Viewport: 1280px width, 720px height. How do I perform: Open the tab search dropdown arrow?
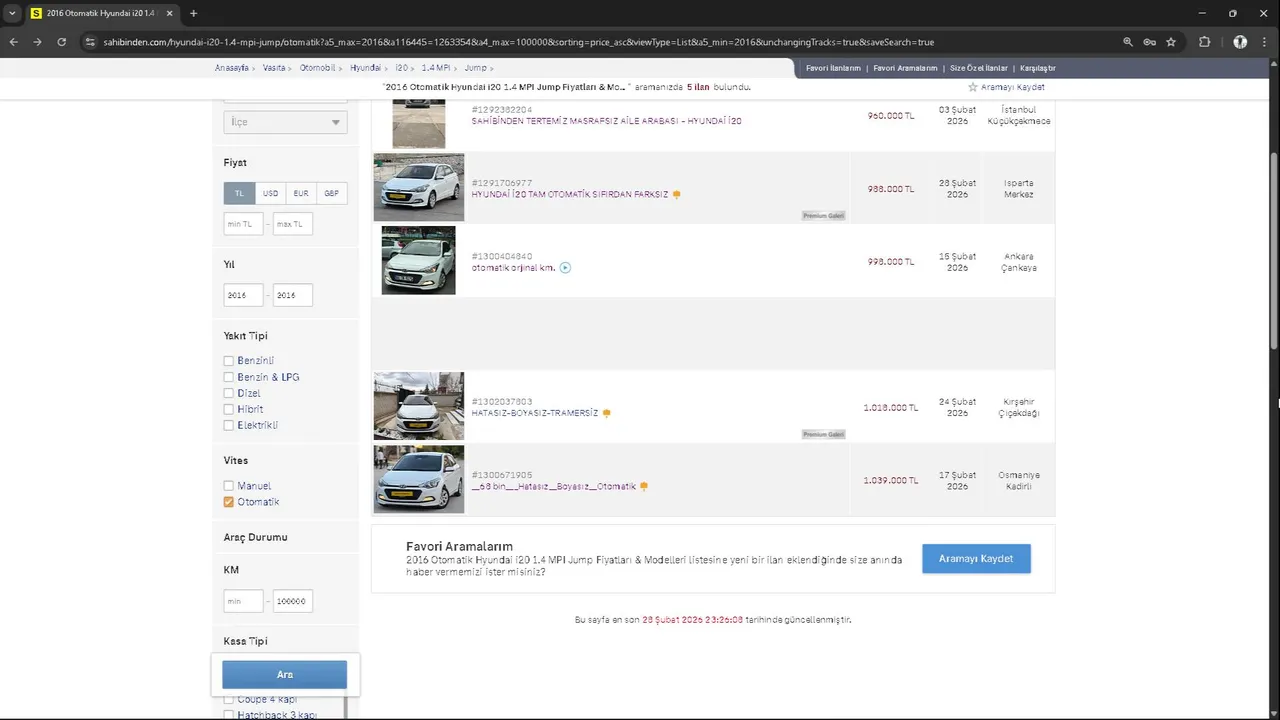12,13
